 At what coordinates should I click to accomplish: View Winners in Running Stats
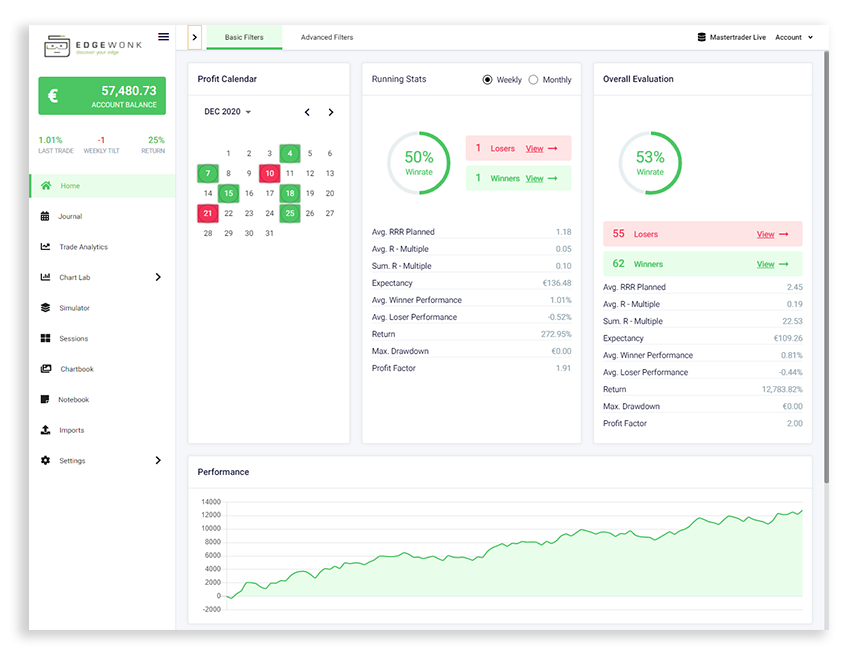[x=541, y=179]
